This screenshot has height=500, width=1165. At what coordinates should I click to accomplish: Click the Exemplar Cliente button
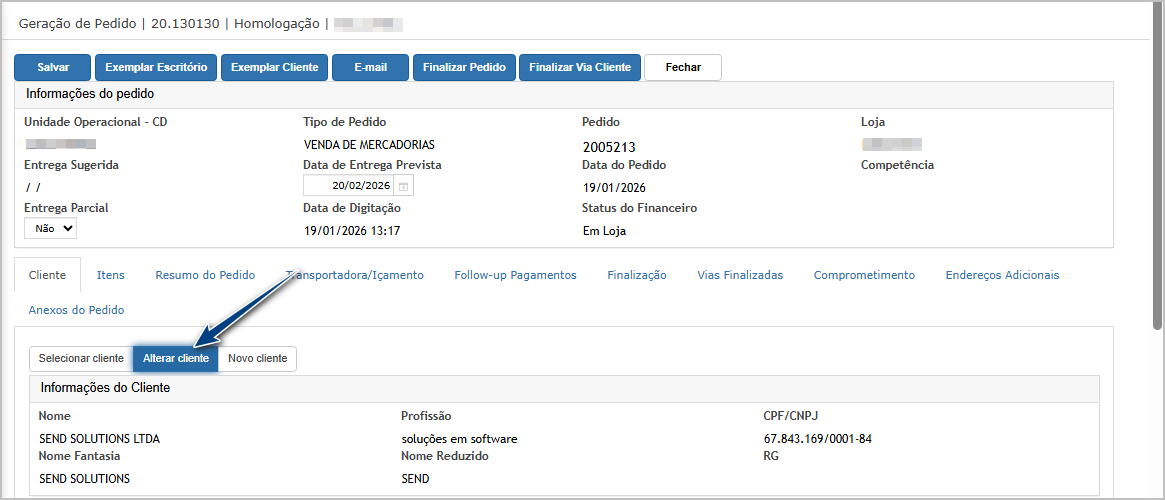click(x=274, y=67)
